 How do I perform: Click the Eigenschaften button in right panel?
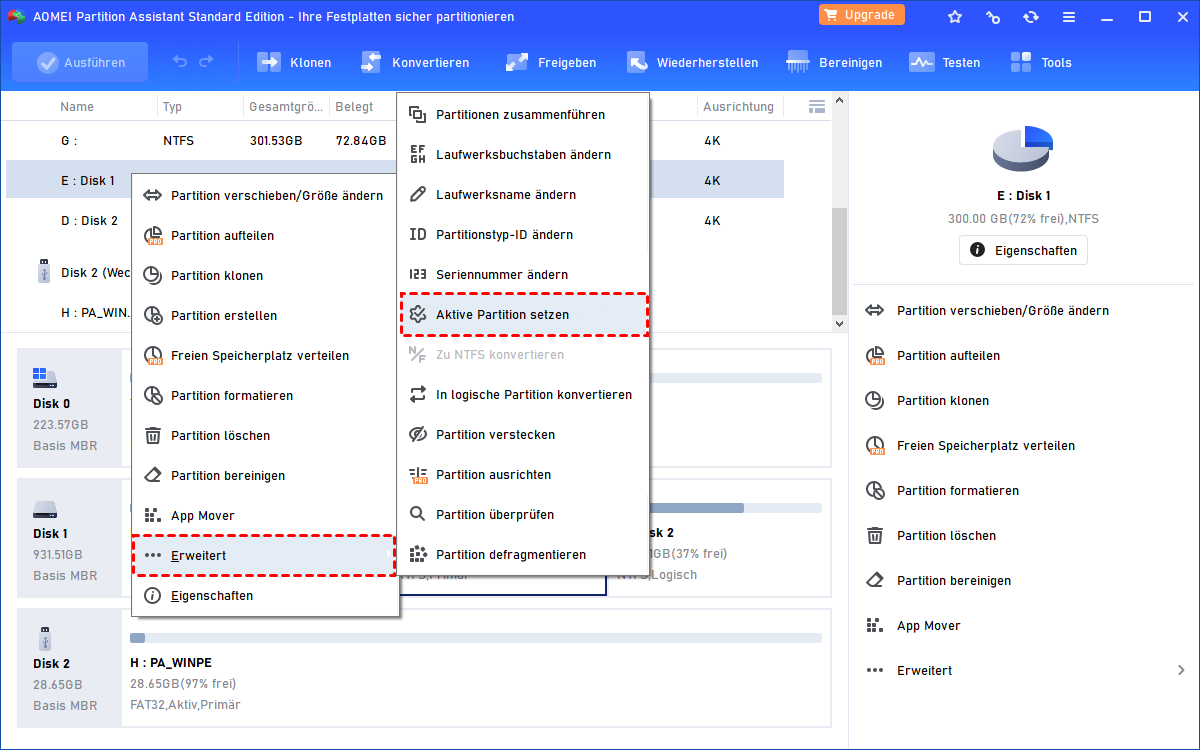pyautogui.click(x=1023, y=251)
